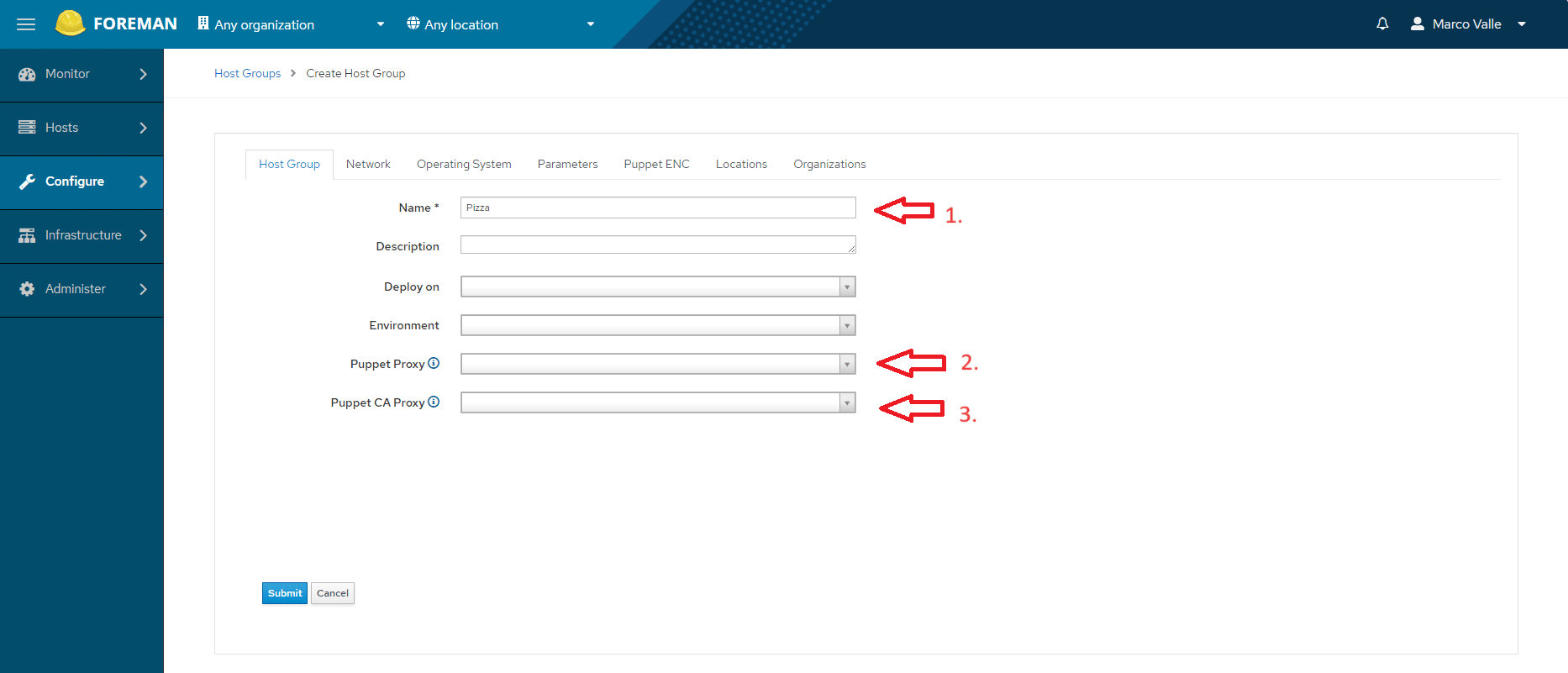
Task: Click the location globe icon
Action: (x=413, y=23)
